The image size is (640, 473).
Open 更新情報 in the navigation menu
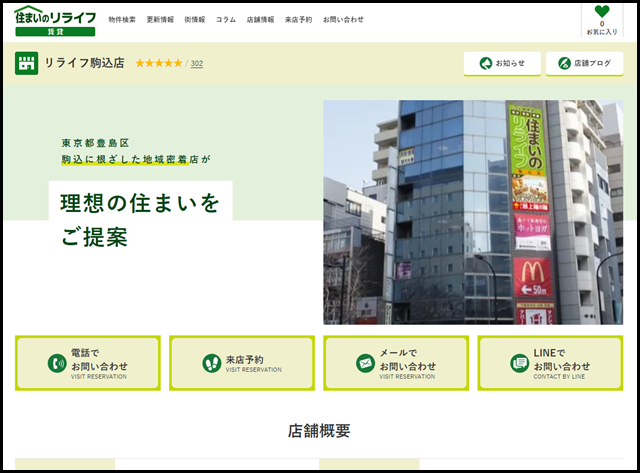160,20
